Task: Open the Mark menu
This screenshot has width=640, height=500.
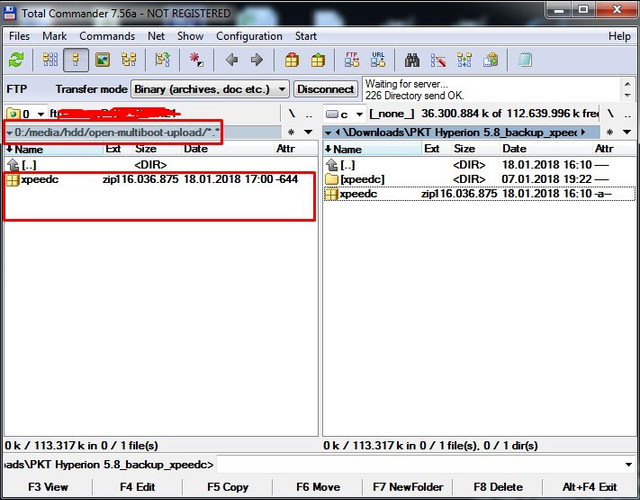Action: coord(54,36)
